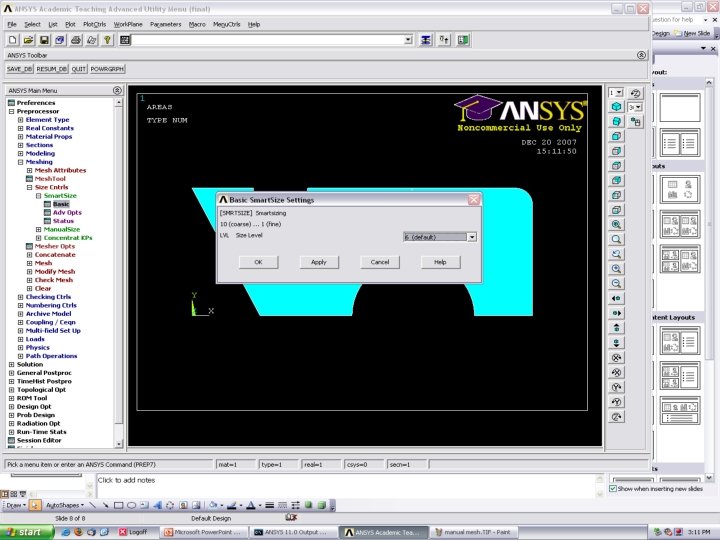The height and width of the screenshot is (540, 720).
Task: Expand the Modeling tree node
Action: click(21, 153)
